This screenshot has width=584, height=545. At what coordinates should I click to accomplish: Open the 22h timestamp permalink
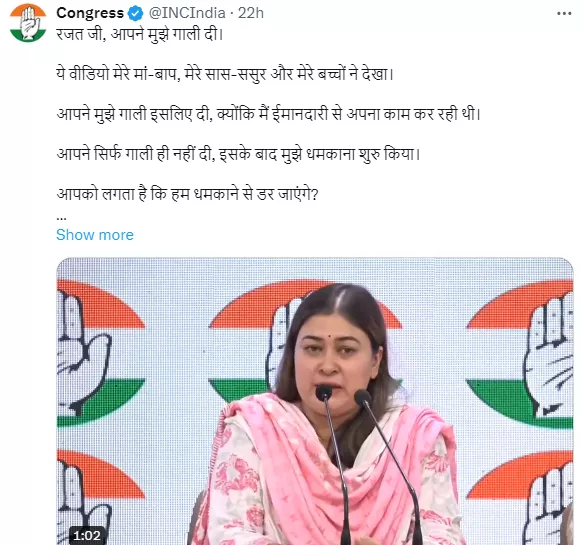[x=251, y=13]
